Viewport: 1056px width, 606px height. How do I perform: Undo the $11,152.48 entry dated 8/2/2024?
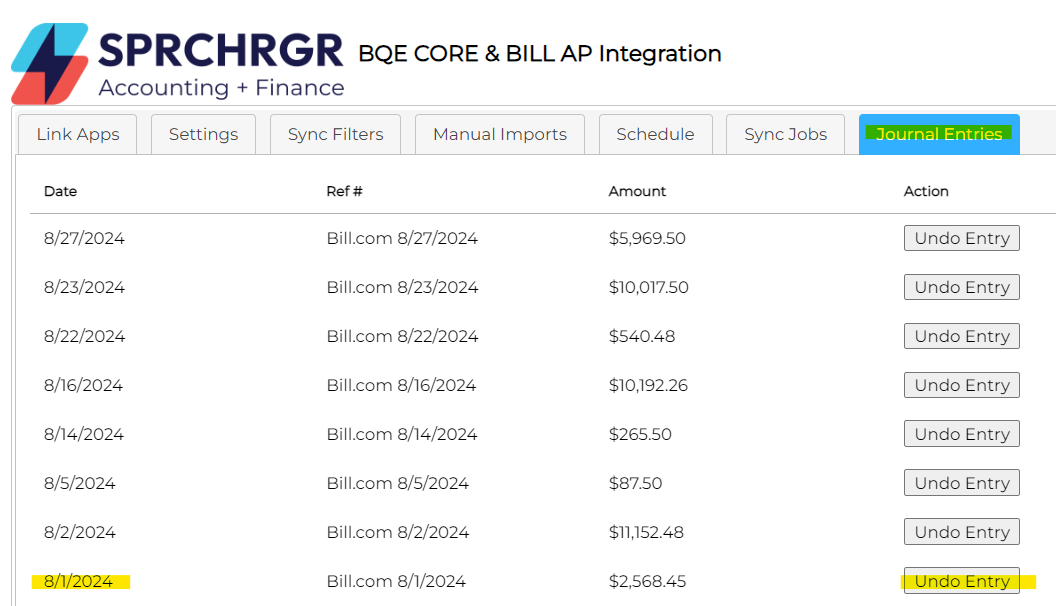click(961, 532)
